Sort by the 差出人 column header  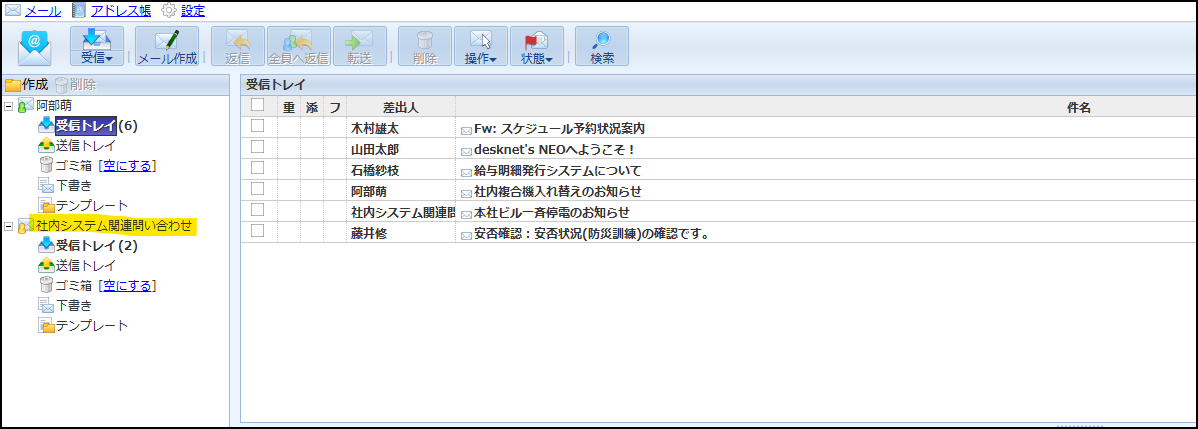click(x=400, y=106)
